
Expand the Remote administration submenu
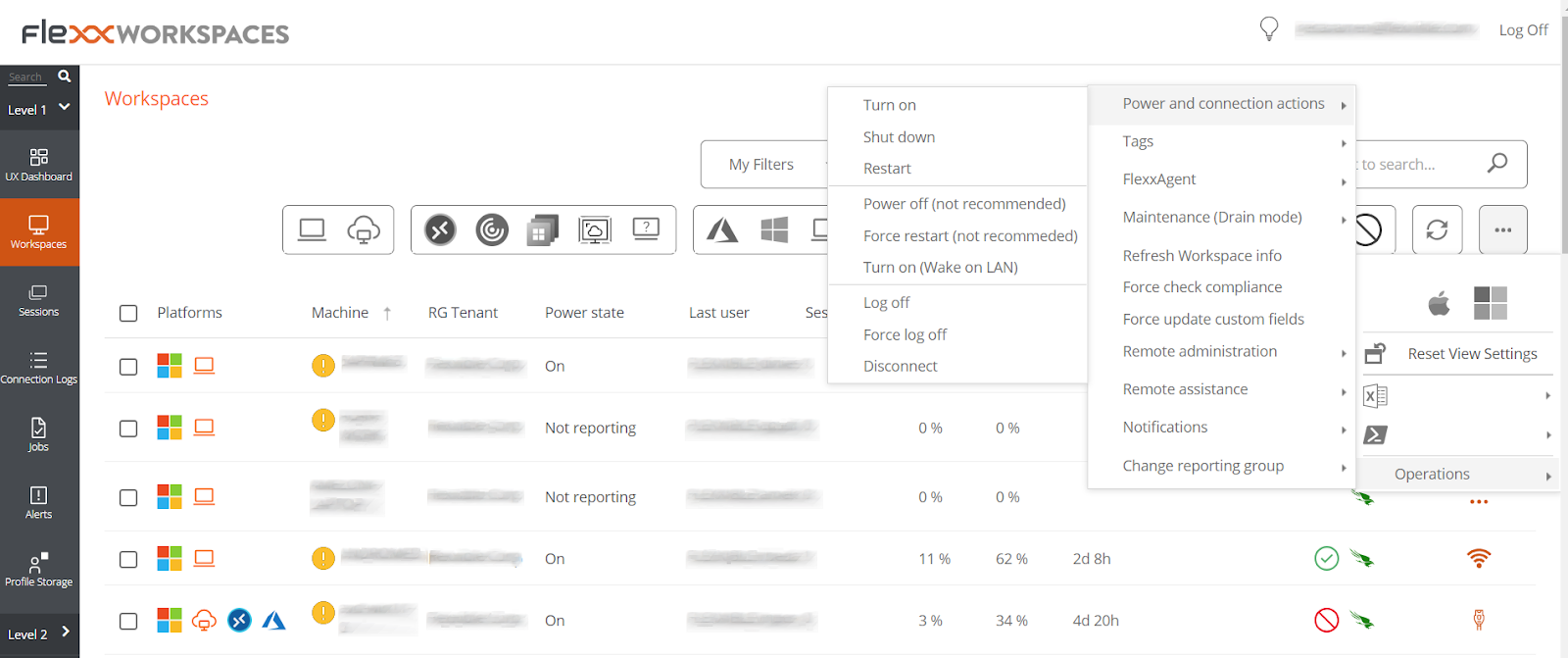pyautogui.click(x=1221, y=352)
